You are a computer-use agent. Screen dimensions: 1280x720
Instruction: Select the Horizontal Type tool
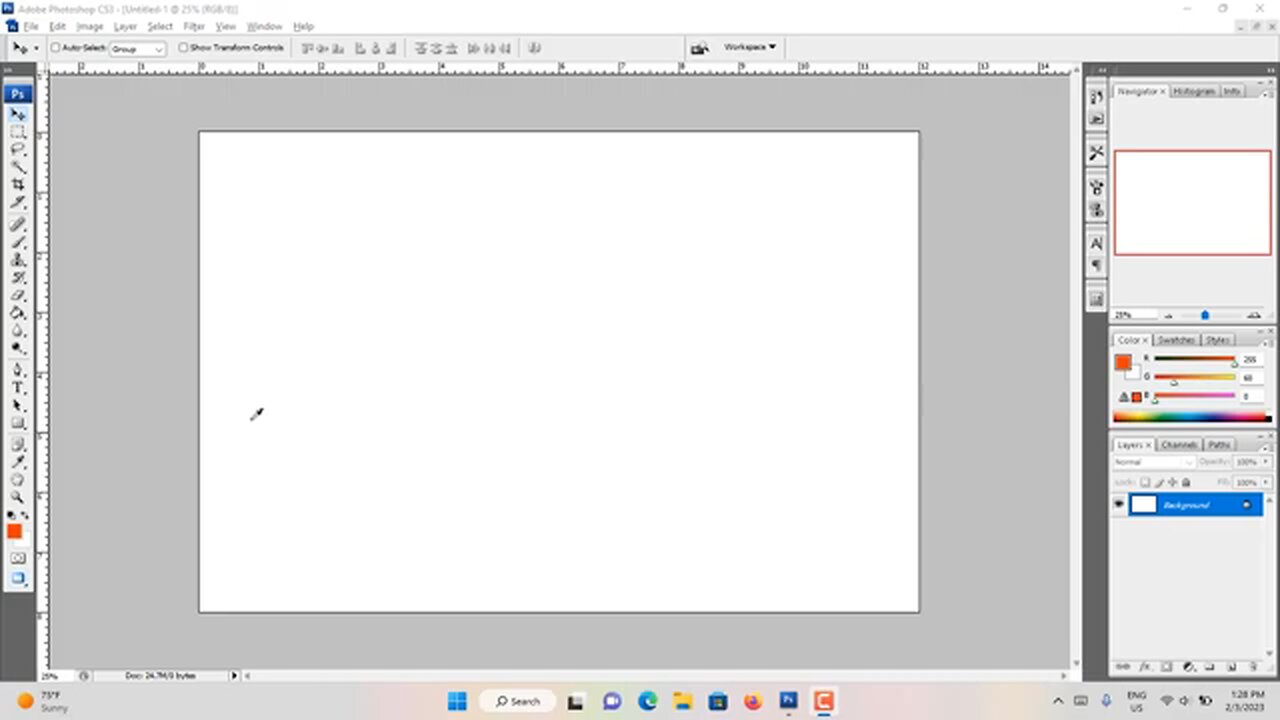point(18,388)
